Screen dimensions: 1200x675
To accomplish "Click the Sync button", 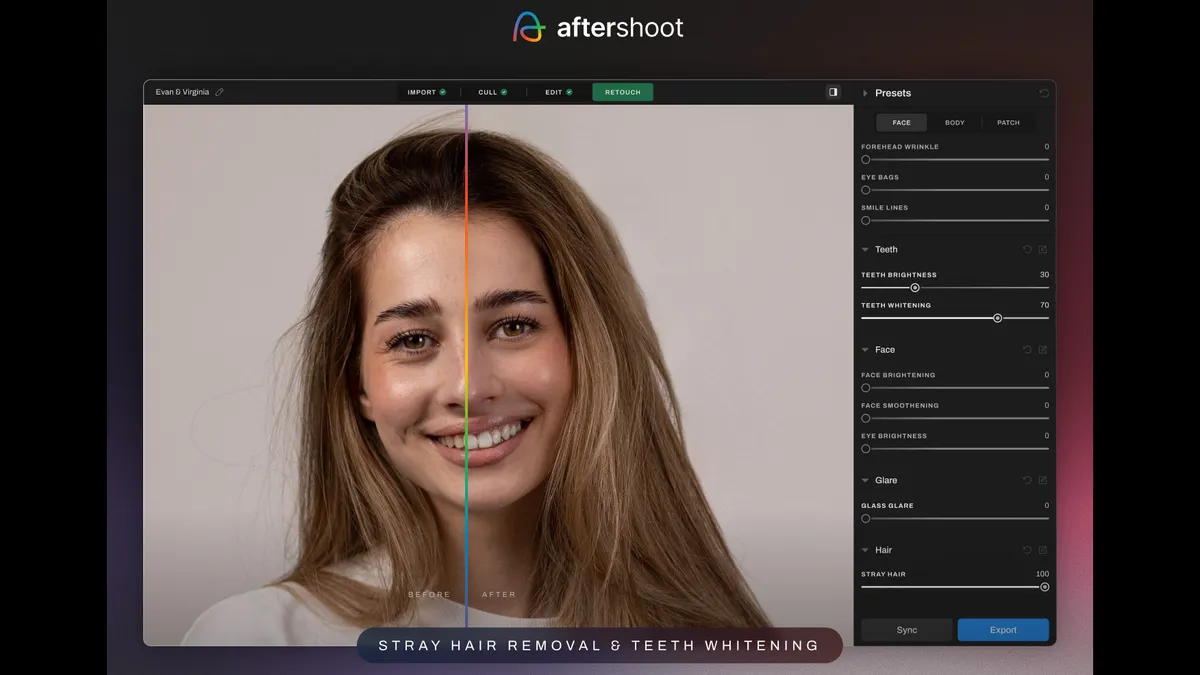I will [907, 630].
